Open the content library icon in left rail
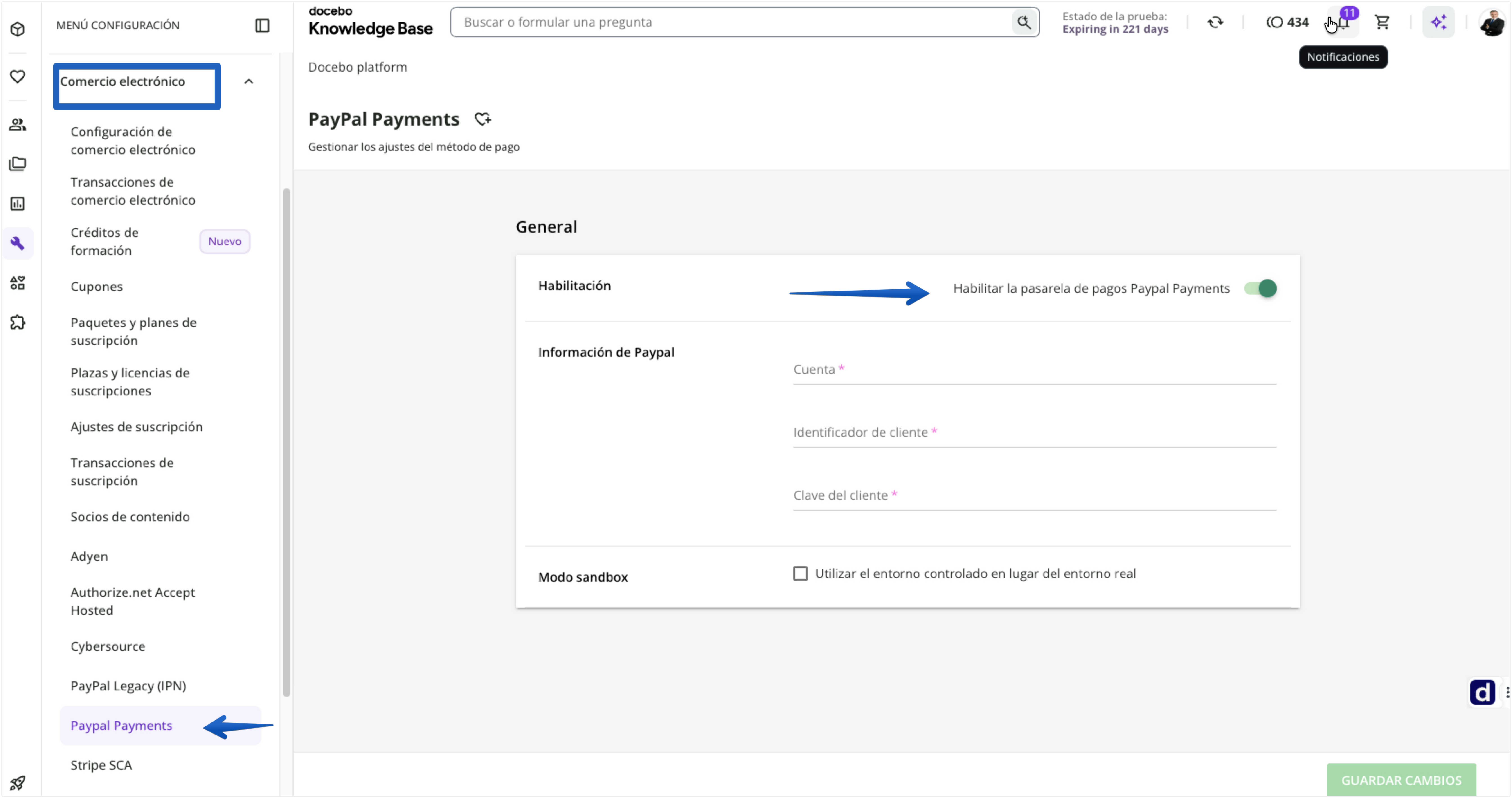This screenshot has height=798, width=1512. click(x=18, y=164)
